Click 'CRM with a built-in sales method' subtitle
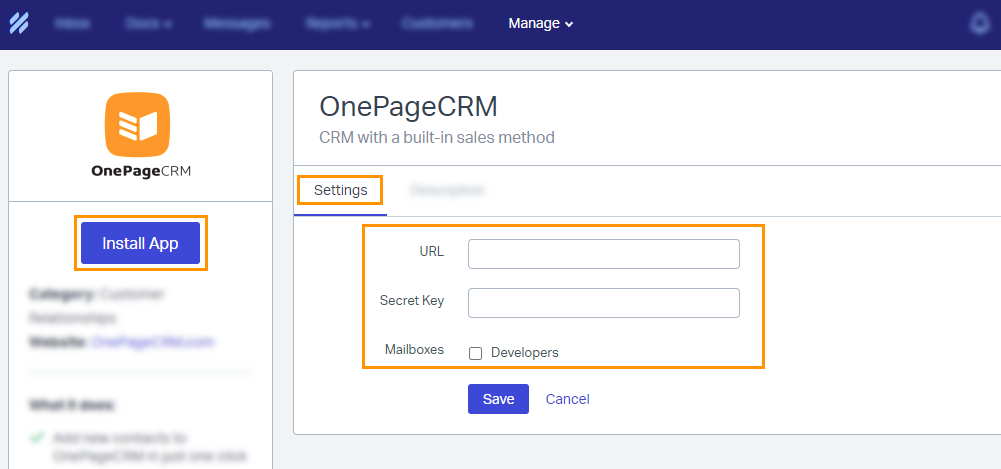Screen dimensions: 1001x469 [x=437, y=137]
